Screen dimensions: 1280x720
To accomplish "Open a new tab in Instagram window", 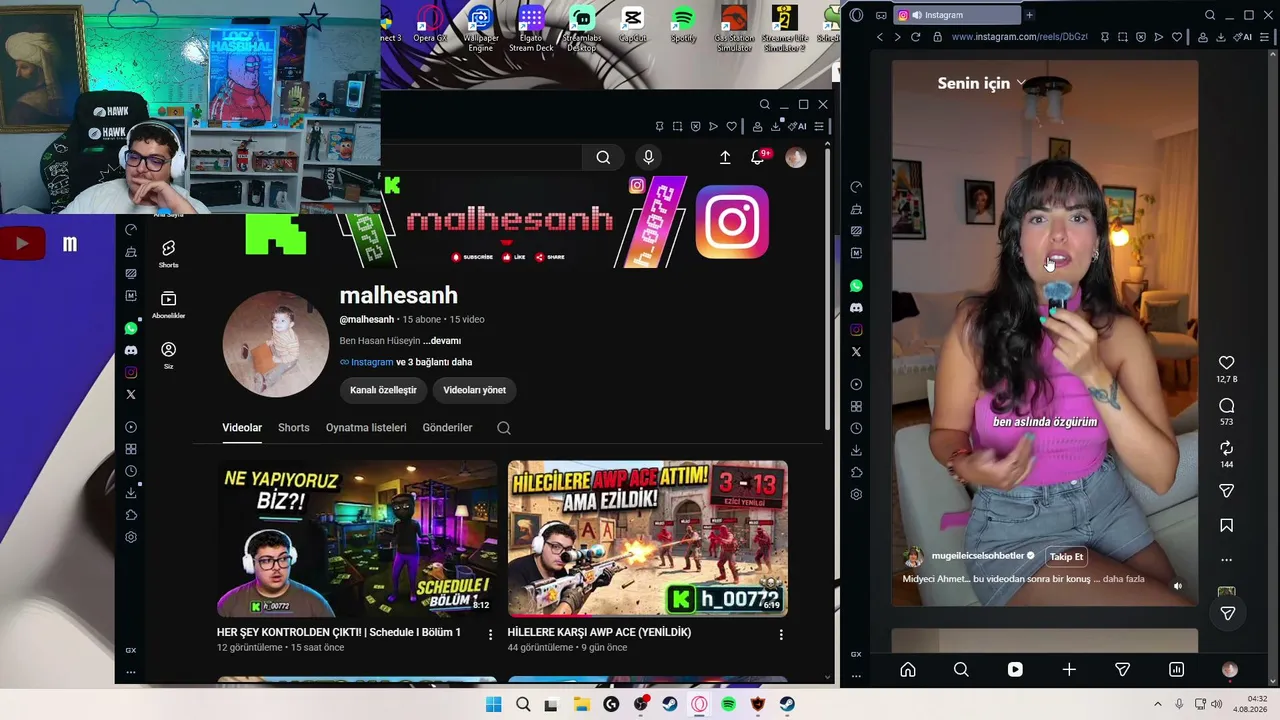I will coord(1029,15).
